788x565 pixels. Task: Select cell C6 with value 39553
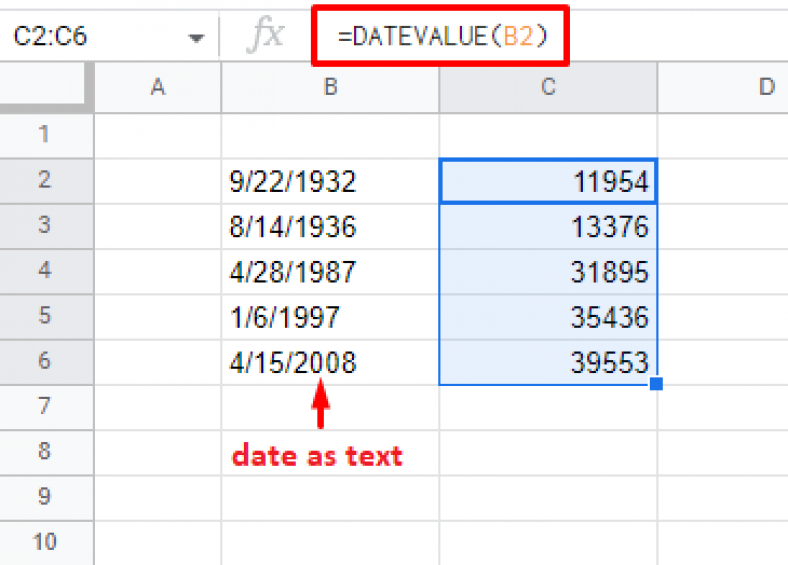(x=548, y=363)
